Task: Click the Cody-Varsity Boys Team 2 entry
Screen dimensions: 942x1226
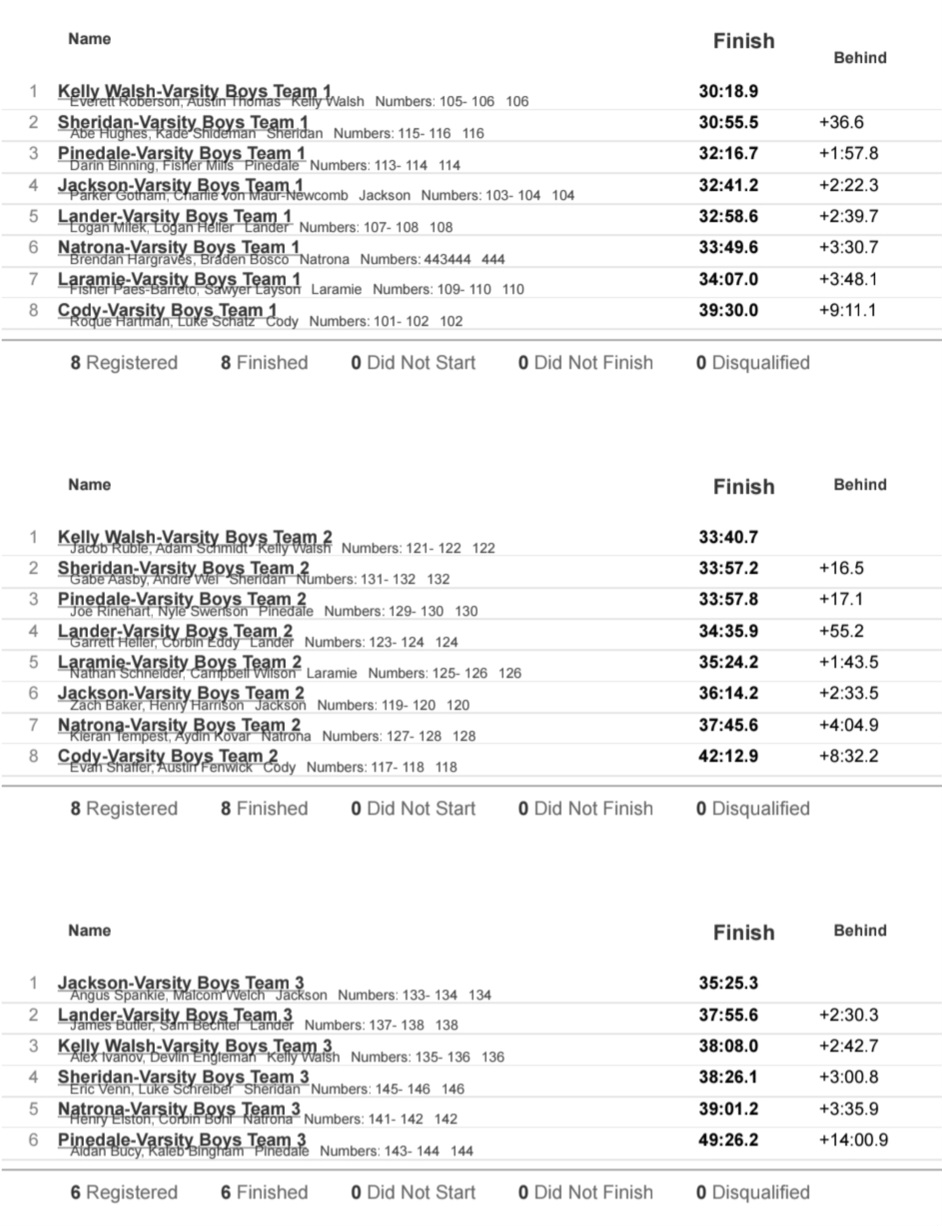Action: pos(168,755)
